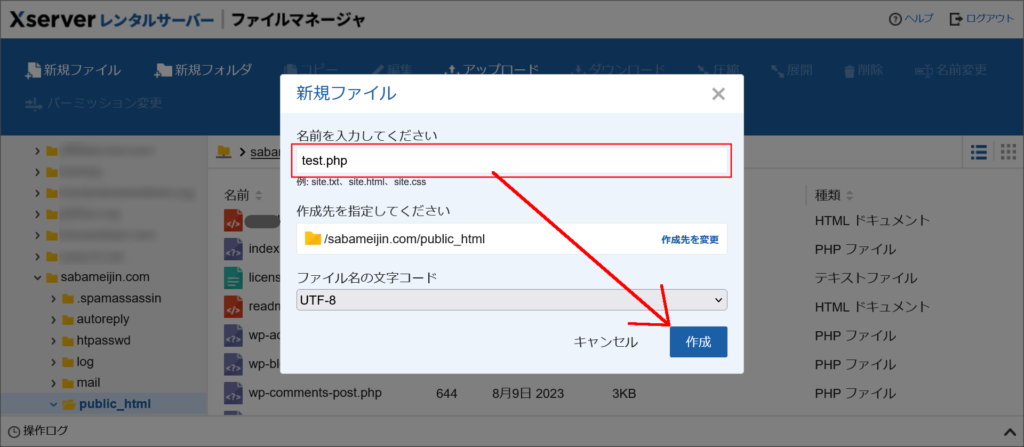Click the 削除 toolbar button
This screenshot has width=1024, height=447.
(863, 71)
